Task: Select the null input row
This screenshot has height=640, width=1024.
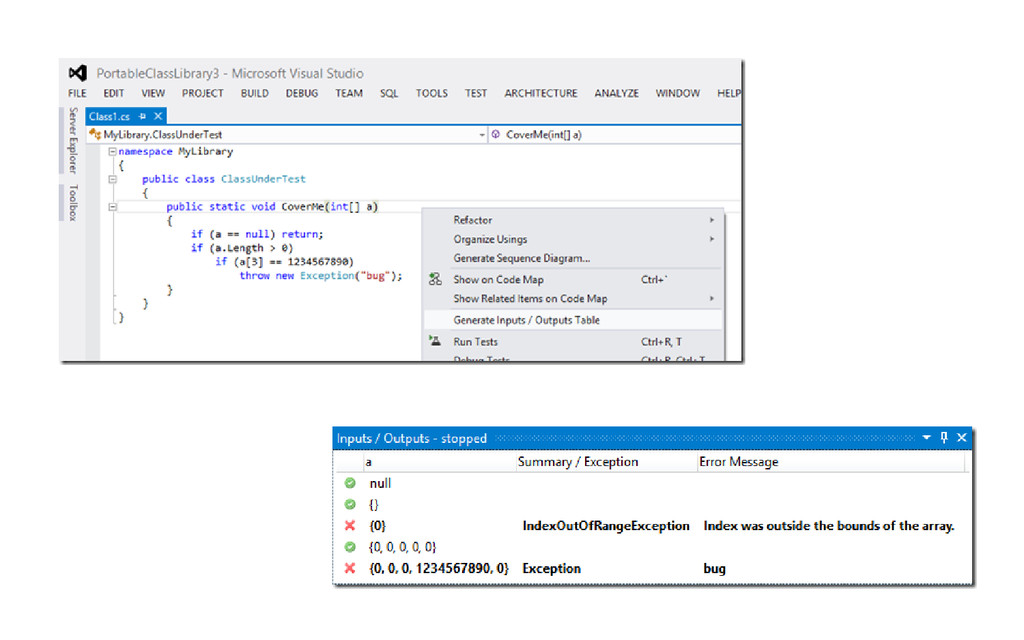Action: click(652, 483)
